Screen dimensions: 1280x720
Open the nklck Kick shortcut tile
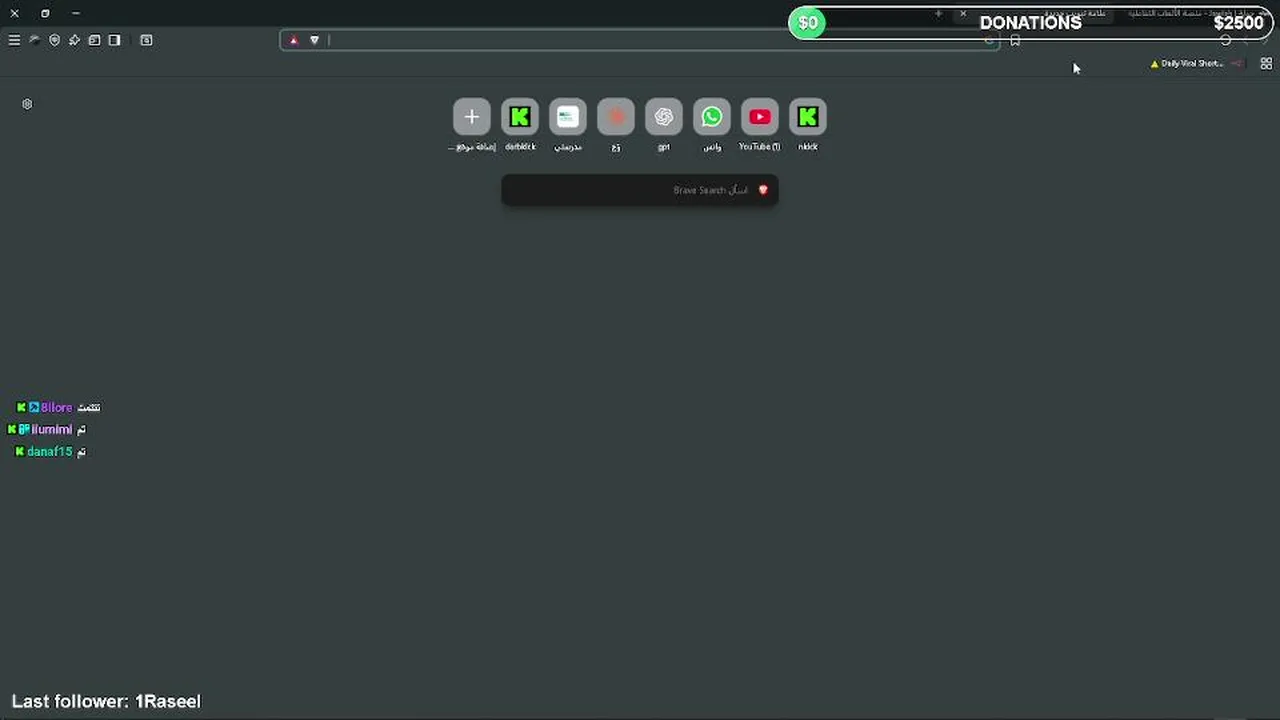pos(808,117)
